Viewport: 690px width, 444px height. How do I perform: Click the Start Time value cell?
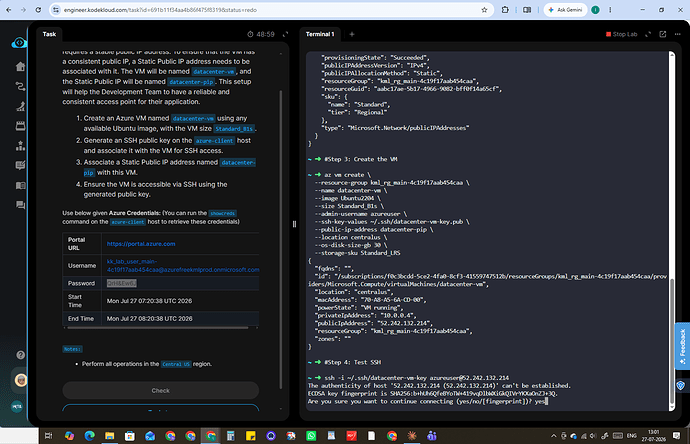(x=150, y=301)
